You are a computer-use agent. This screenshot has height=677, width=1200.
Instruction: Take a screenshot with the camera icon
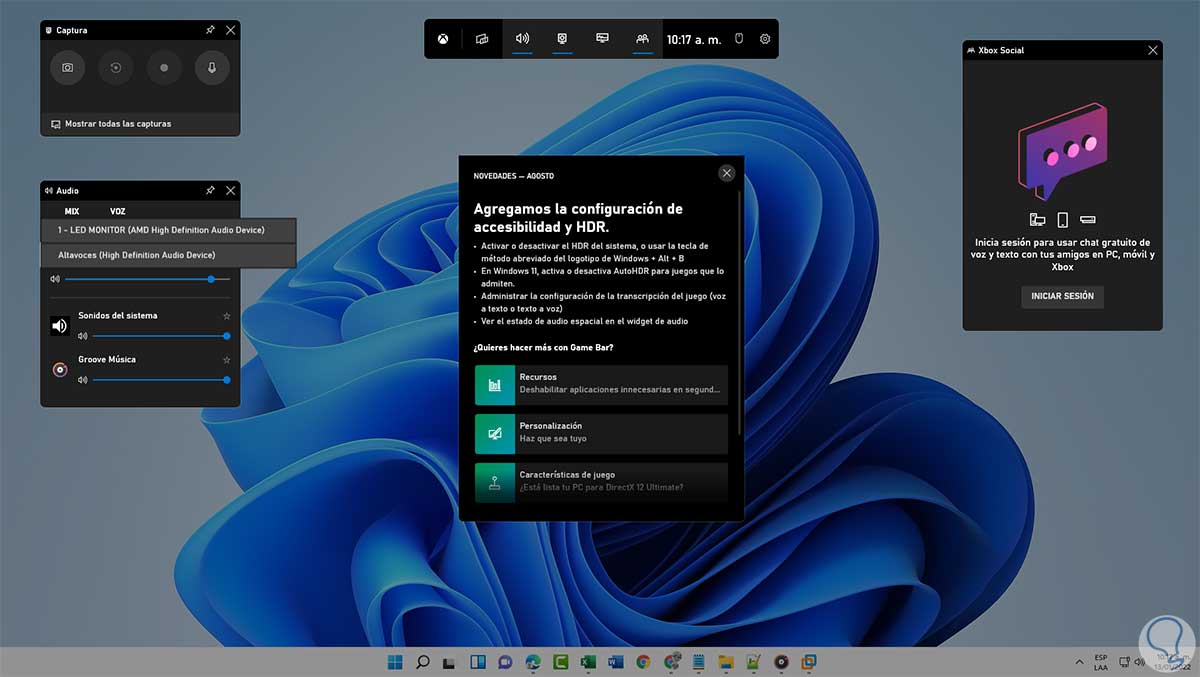pos(68,68)
